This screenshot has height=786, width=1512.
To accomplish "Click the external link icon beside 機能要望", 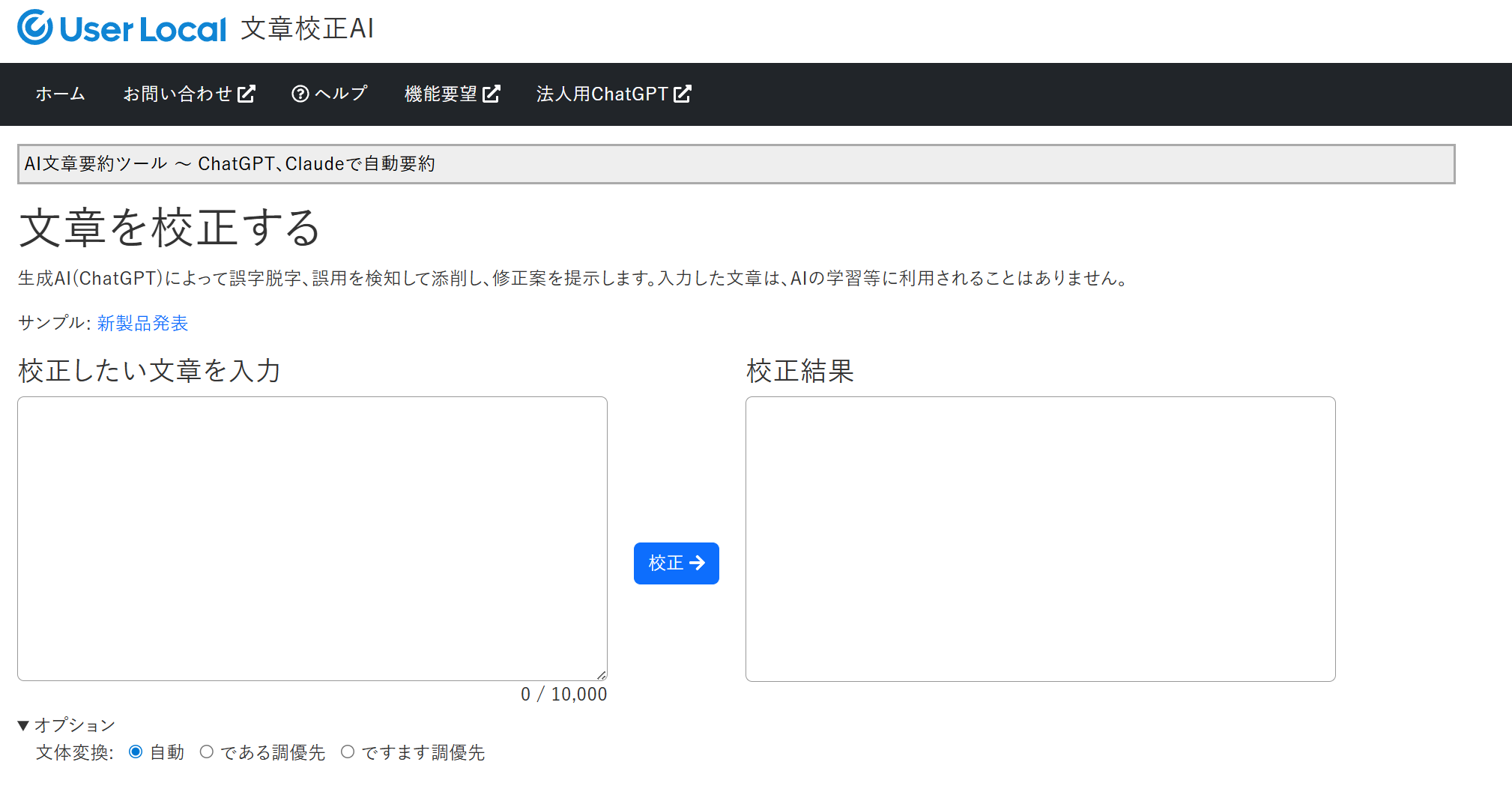I will (x=492, y=93).
